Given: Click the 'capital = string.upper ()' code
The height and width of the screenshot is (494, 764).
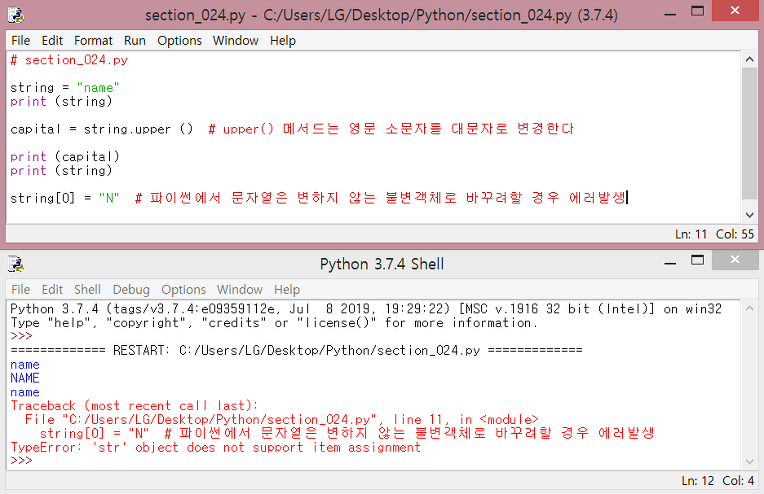Looking at the screenshot, I should pos(101,129).
